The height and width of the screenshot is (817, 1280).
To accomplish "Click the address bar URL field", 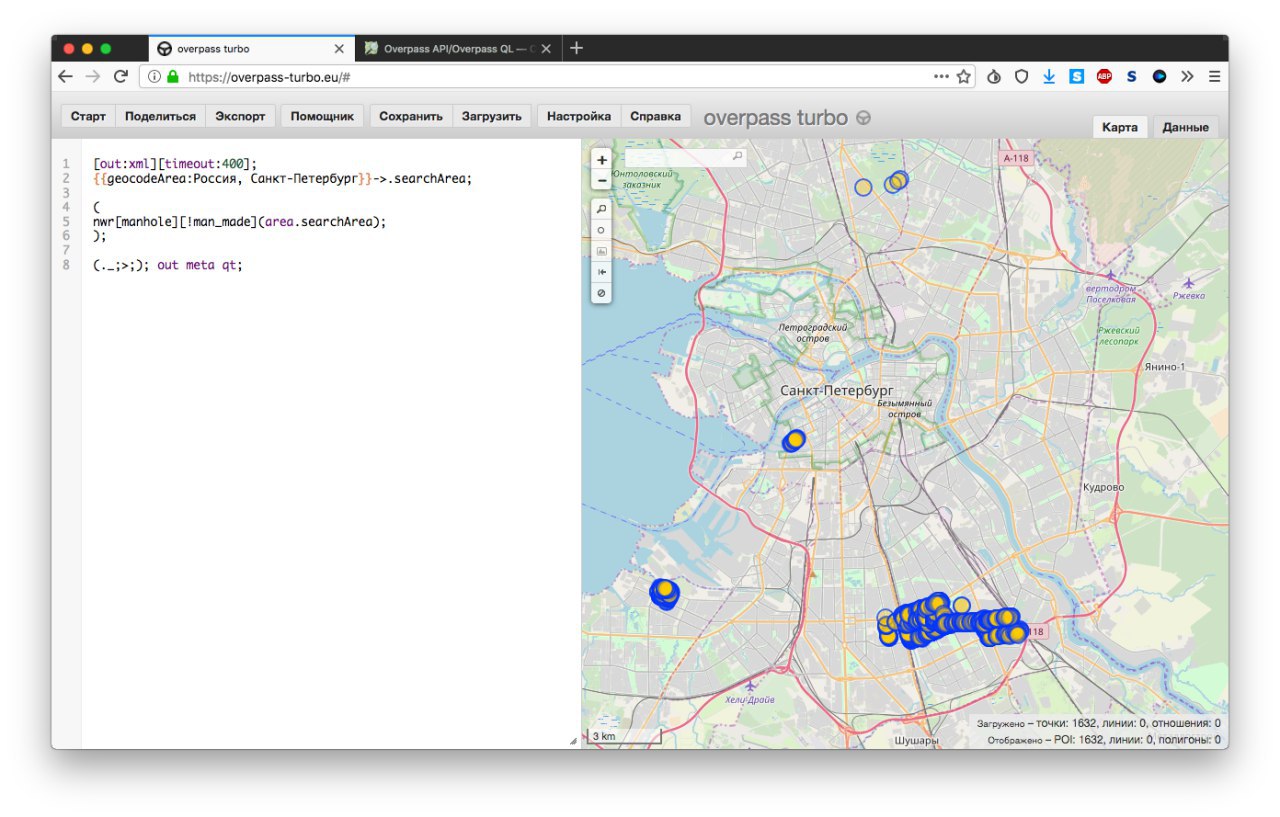I will point(555,76).
